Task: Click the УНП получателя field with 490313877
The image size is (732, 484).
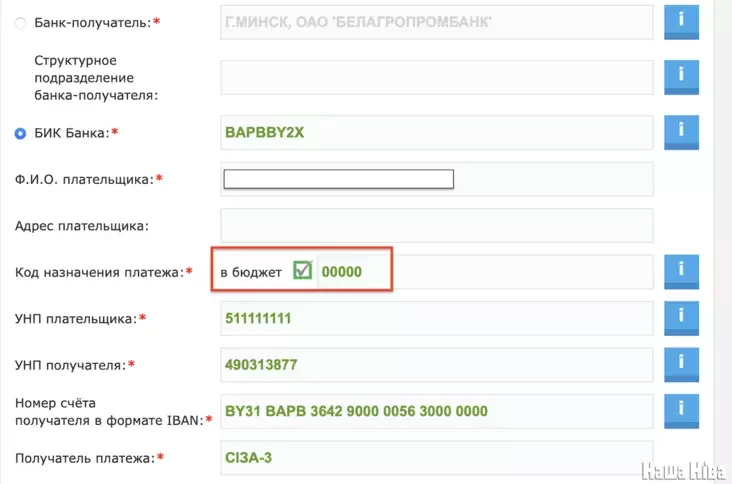Action: click(x=436, y=365)
